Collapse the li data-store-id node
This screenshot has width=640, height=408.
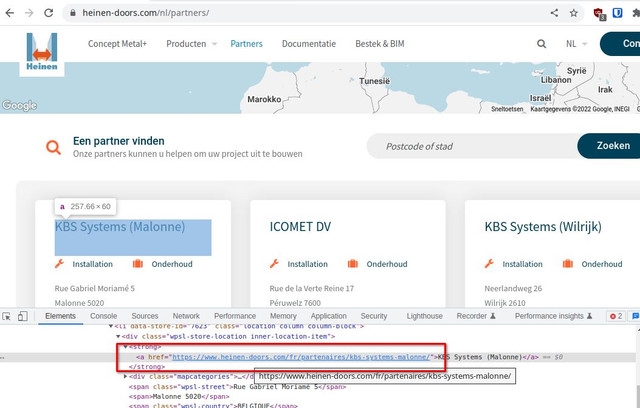tap(111, 326)
